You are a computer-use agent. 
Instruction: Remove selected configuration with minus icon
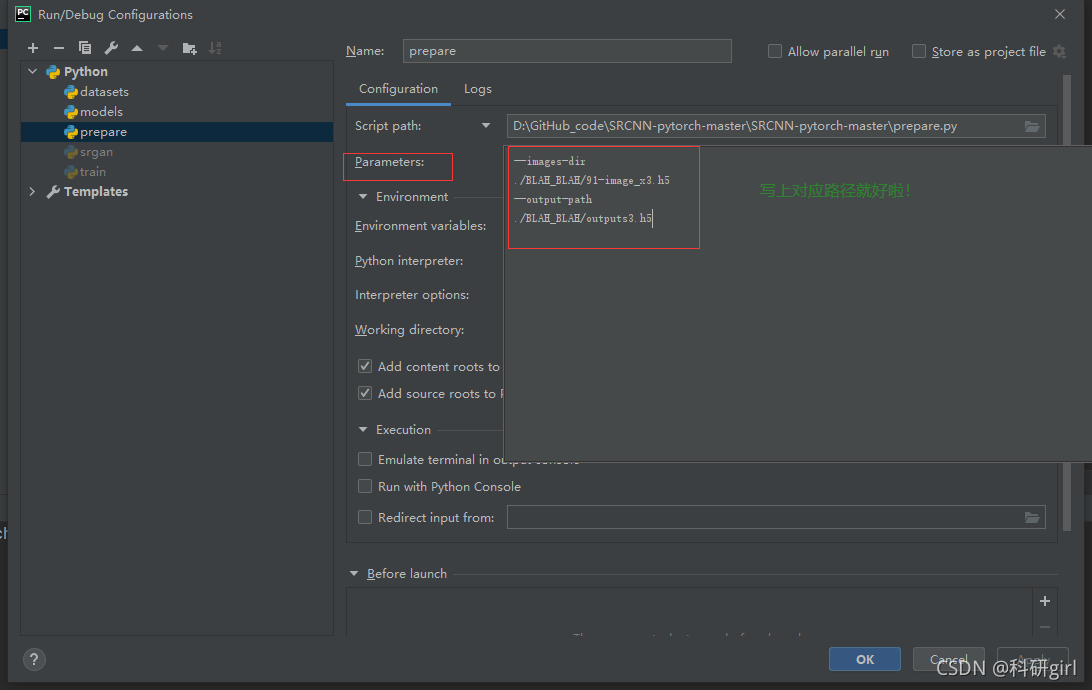[x=58, y=48]
